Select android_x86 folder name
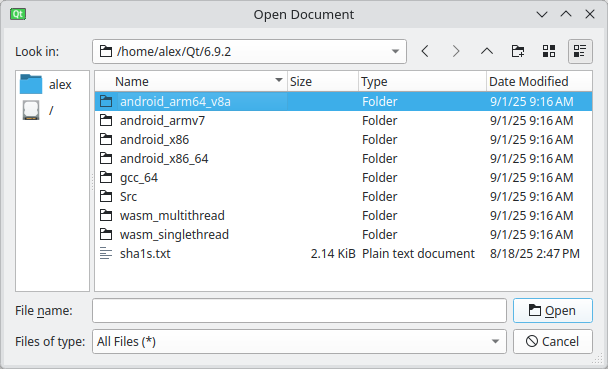Viewport: 608px width, 369px height. 154,140
